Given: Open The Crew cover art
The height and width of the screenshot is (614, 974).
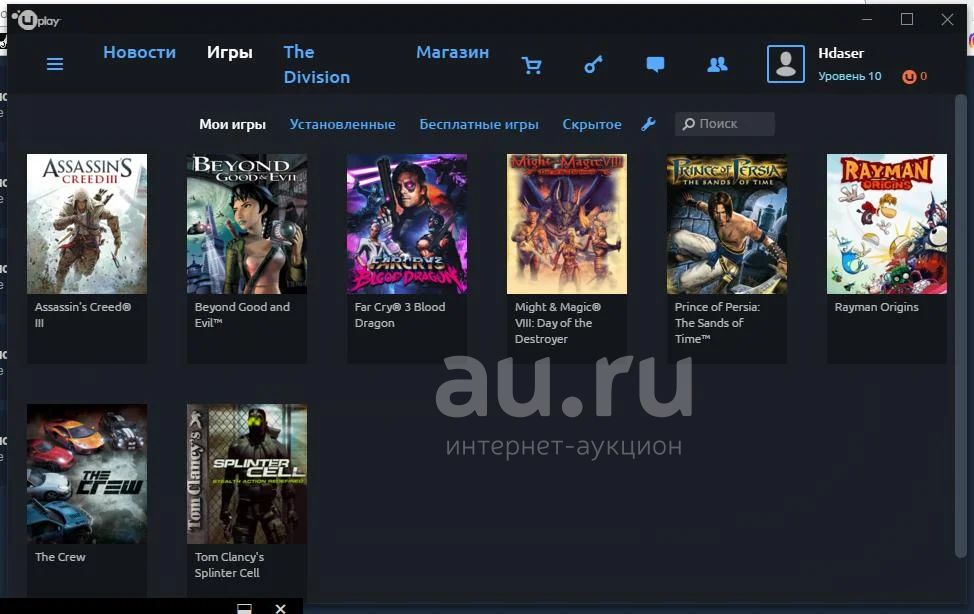Looking at the screenshot, I should (87, 474).
